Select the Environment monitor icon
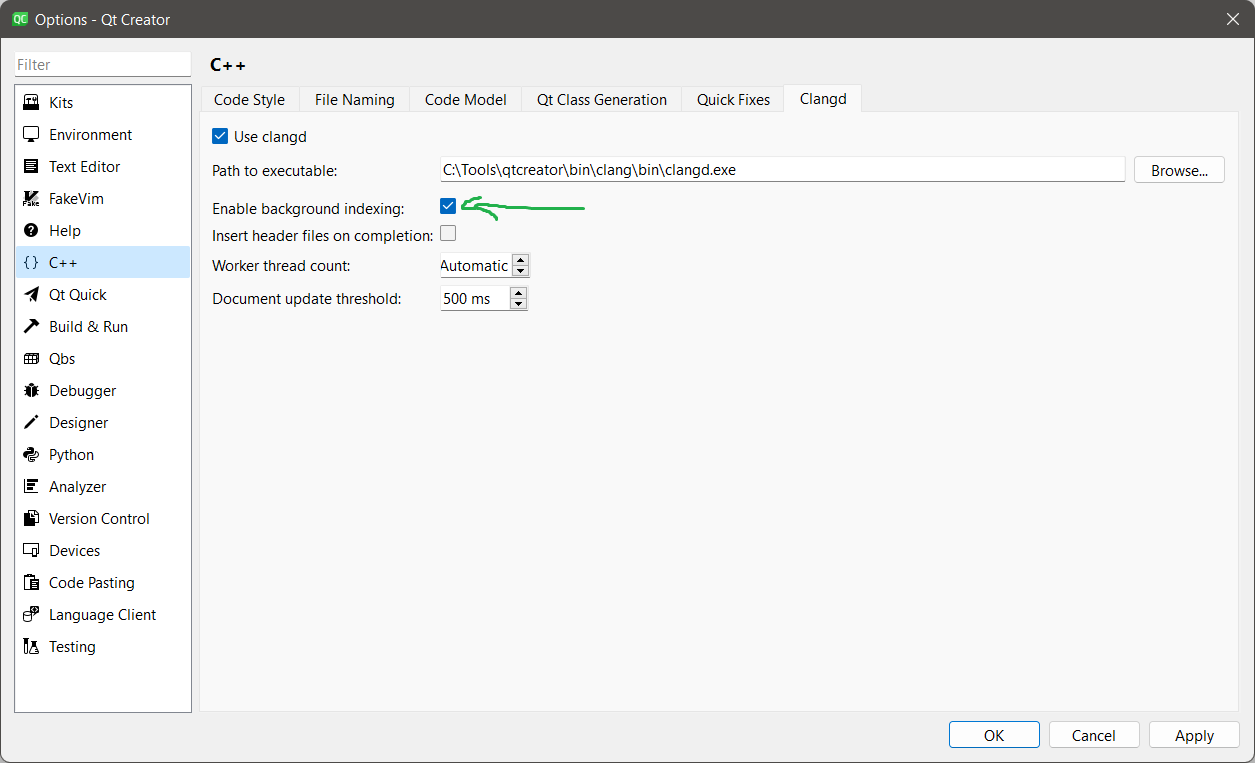The width and height of the screenshot is (1255, 763). 31,135
